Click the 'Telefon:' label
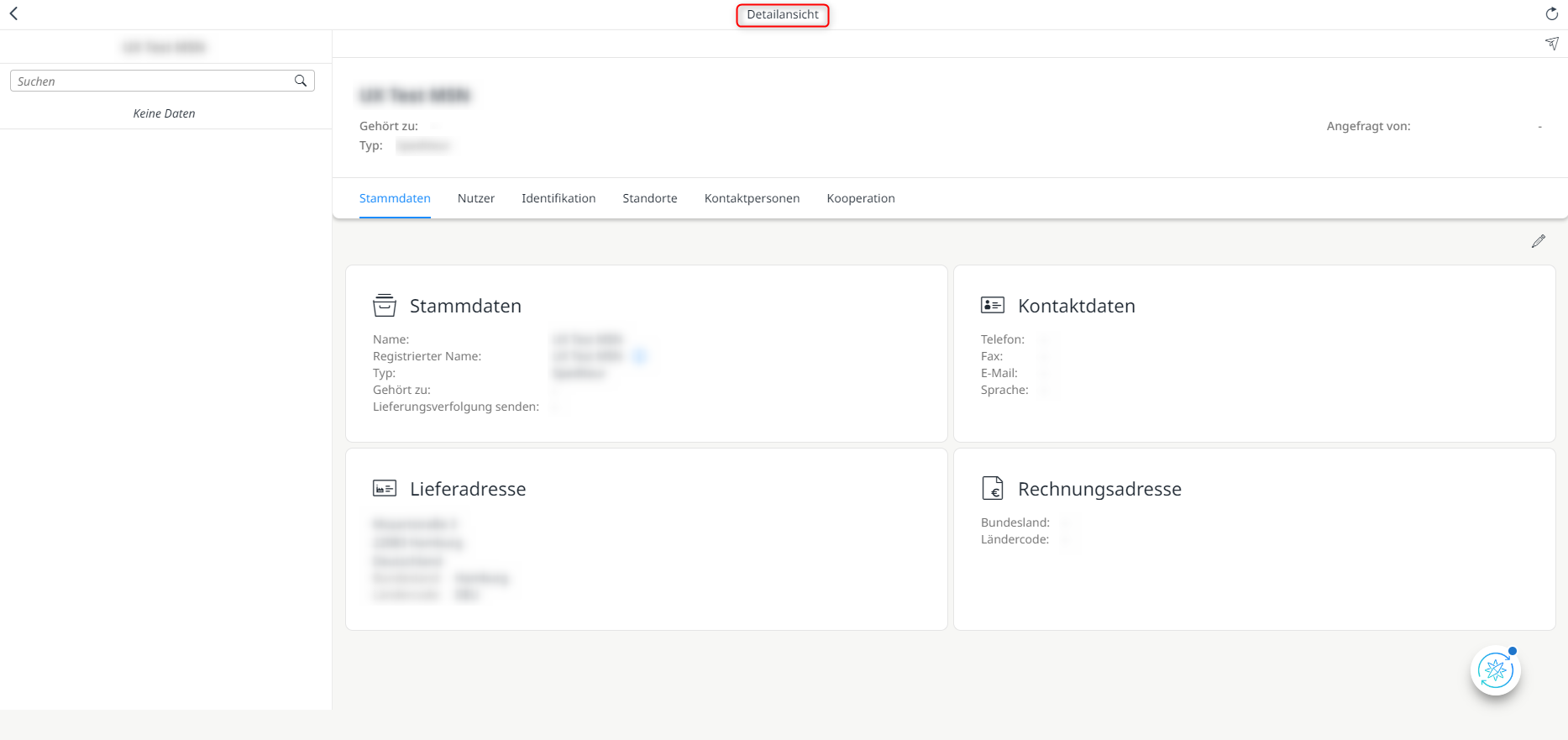1568x740 pixels. pos(1003,339)
